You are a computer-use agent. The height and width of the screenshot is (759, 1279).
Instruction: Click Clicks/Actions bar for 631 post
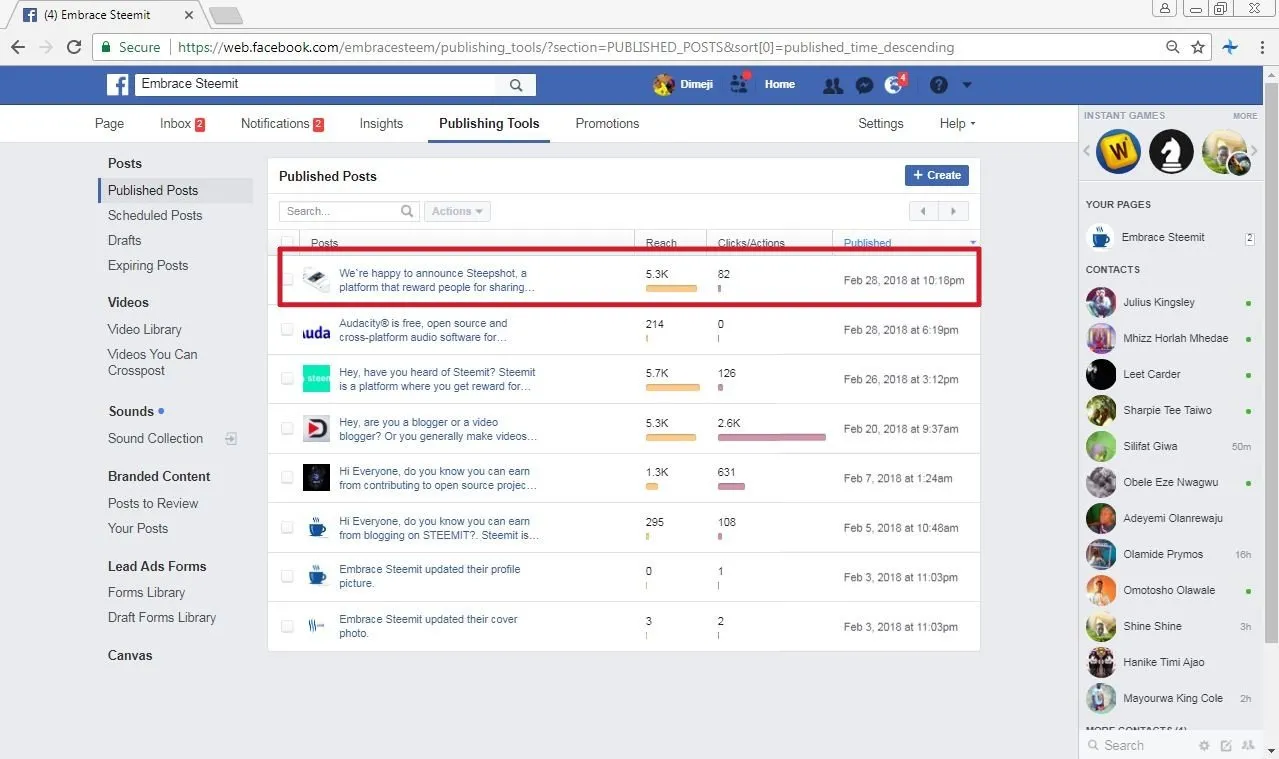pyautogui.click(x=731, y=486)
